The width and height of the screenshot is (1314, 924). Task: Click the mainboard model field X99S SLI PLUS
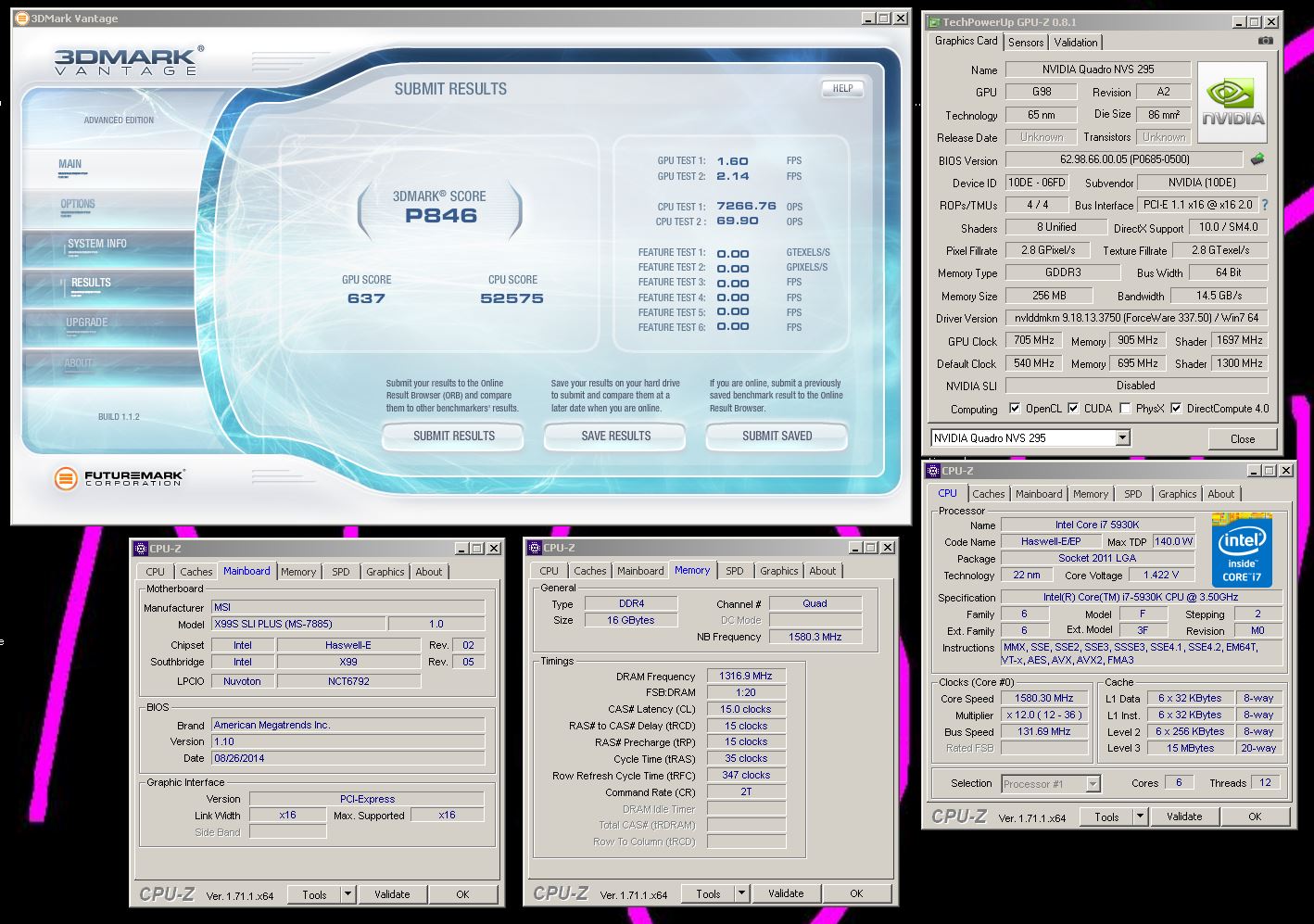298,624
